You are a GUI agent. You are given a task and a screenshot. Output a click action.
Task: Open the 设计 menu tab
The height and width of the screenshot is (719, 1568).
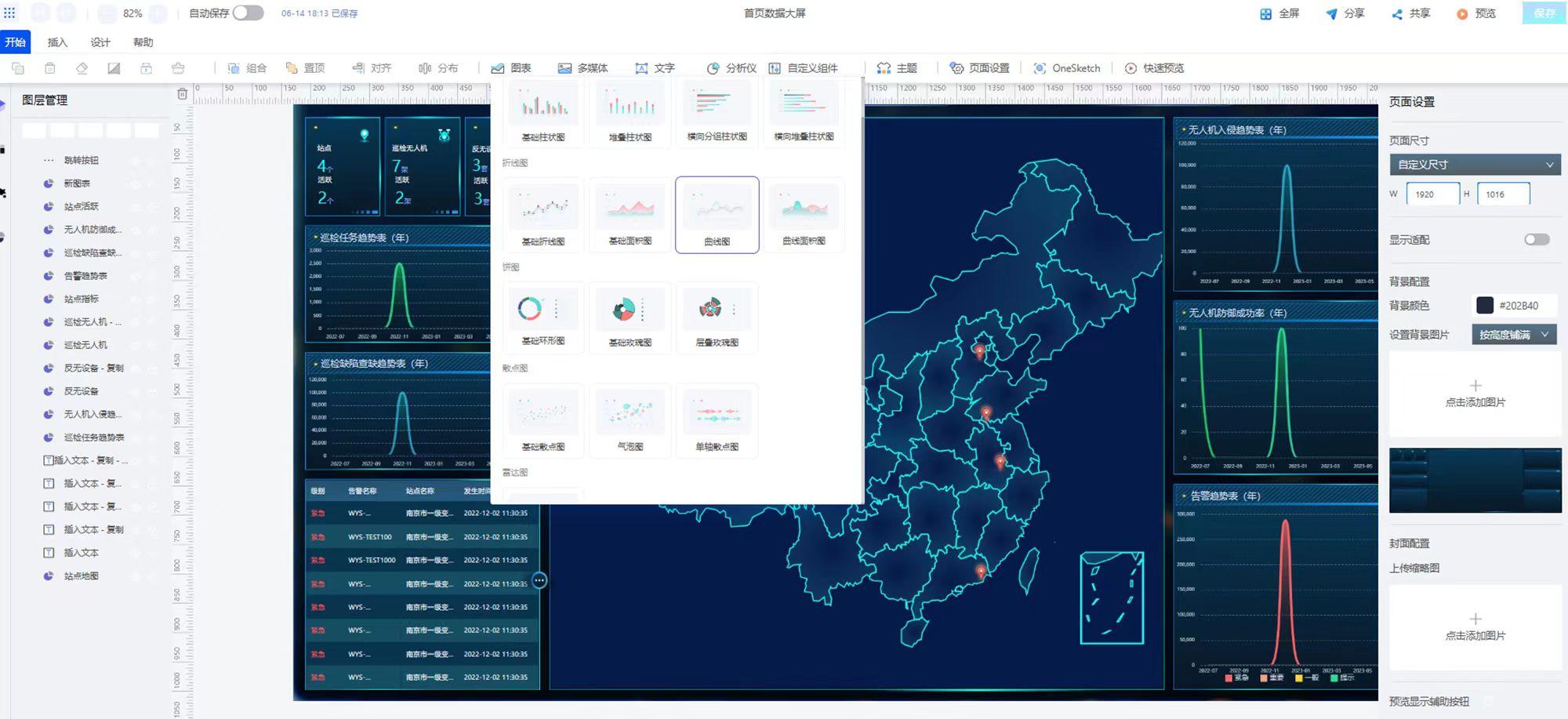click(100, 42)
